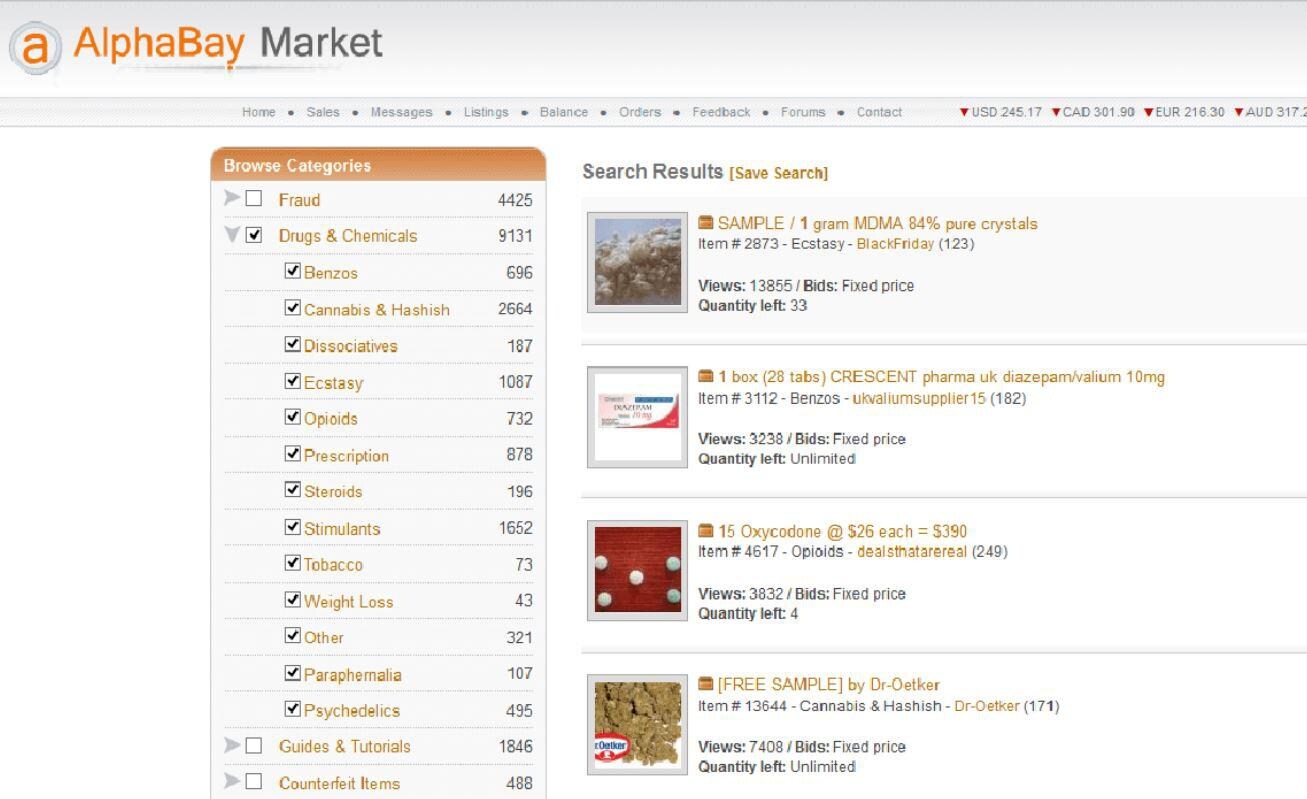Click the red arrow next to AUD rate
The height and width of the screenshot is (799, 1307).
1239,112
